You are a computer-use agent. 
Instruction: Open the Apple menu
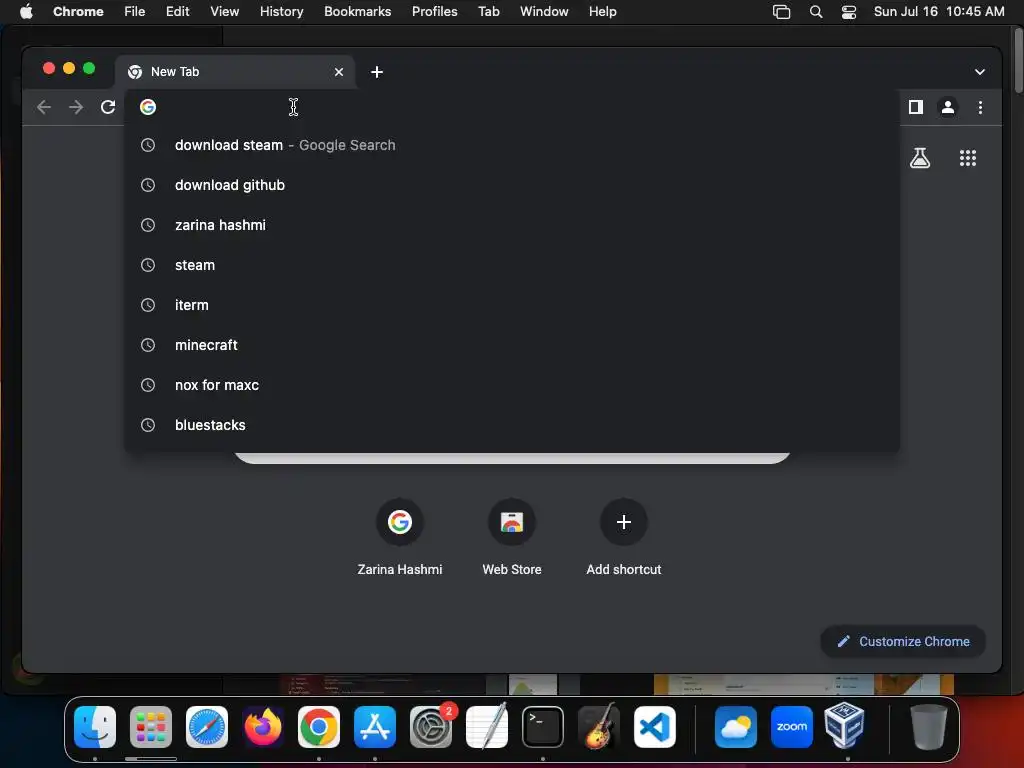click(x=26, y=11)
